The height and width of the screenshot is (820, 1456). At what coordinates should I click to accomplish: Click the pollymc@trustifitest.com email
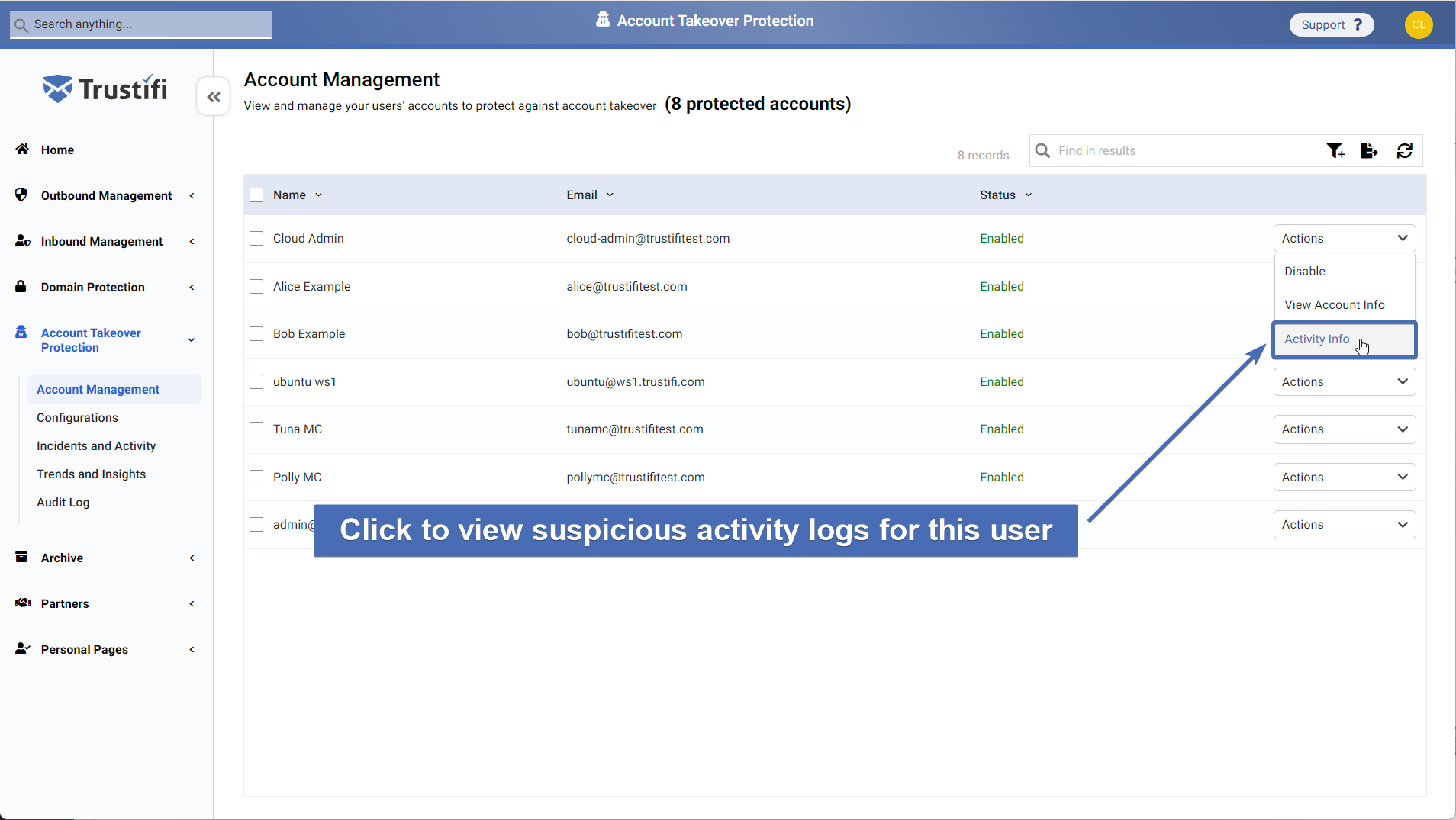point(635,477)
